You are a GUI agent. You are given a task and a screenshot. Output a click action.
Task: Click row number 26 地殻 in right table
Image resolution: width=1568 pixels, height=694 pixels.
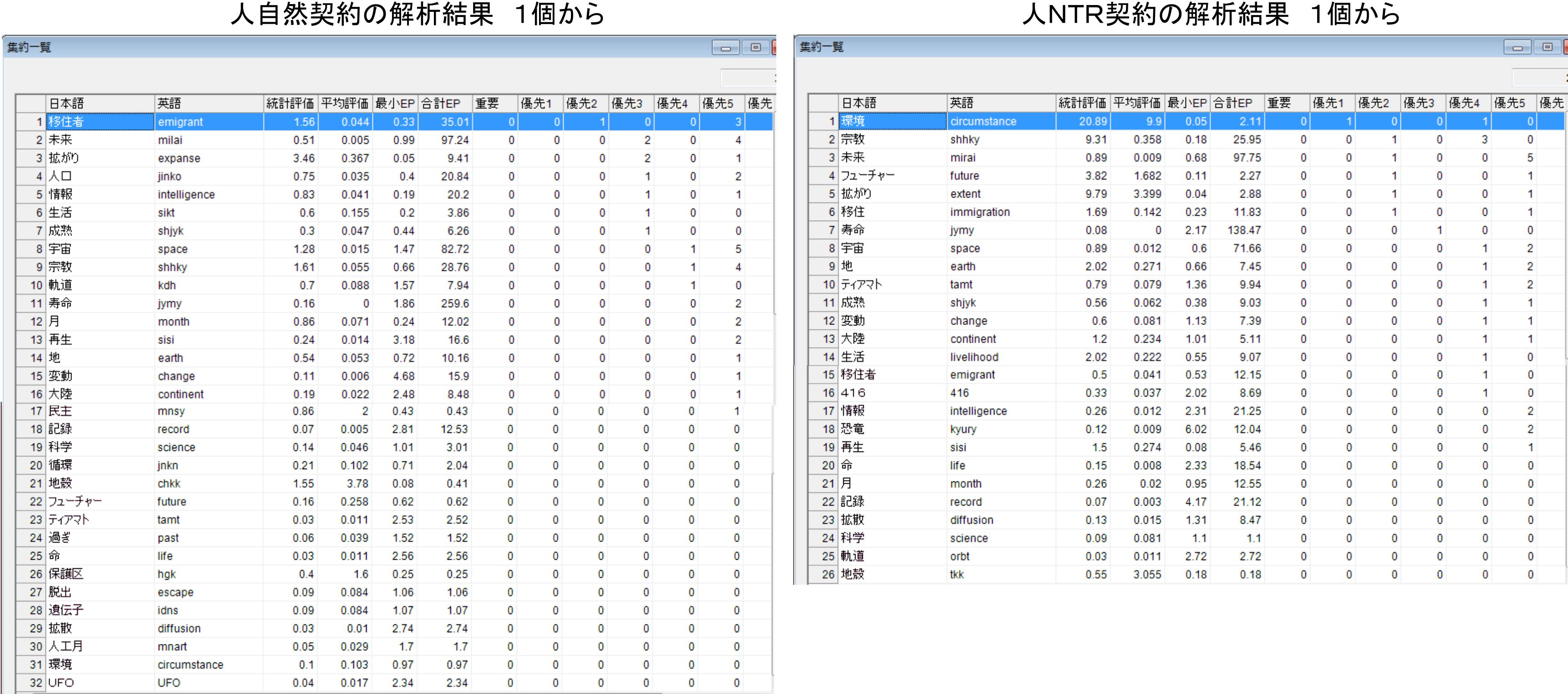[829, 574]
